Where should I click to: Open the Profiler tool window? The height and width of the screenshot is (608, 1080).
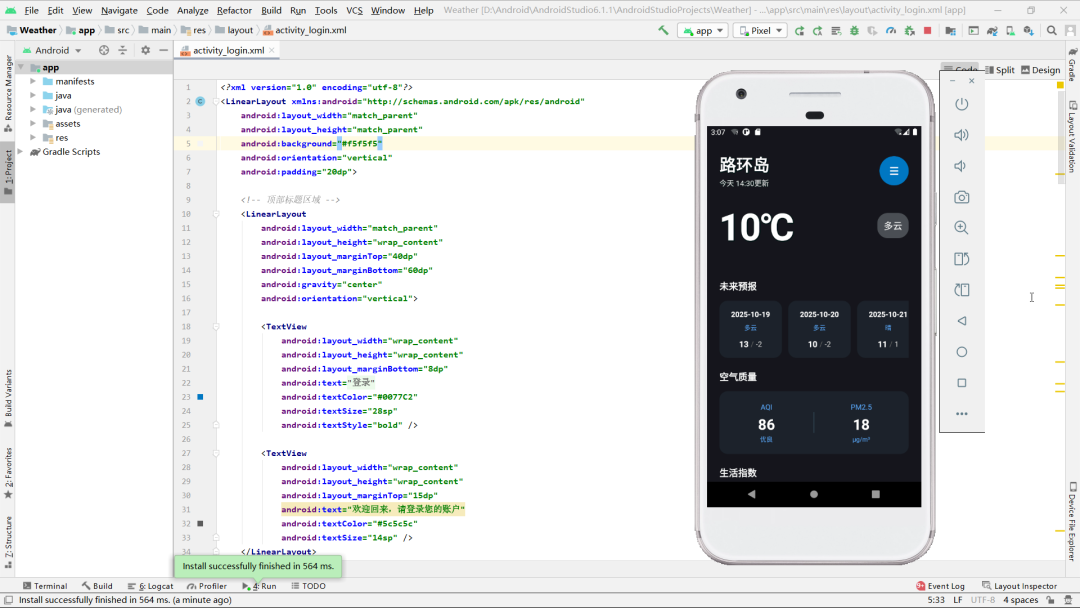coord(207,586)
